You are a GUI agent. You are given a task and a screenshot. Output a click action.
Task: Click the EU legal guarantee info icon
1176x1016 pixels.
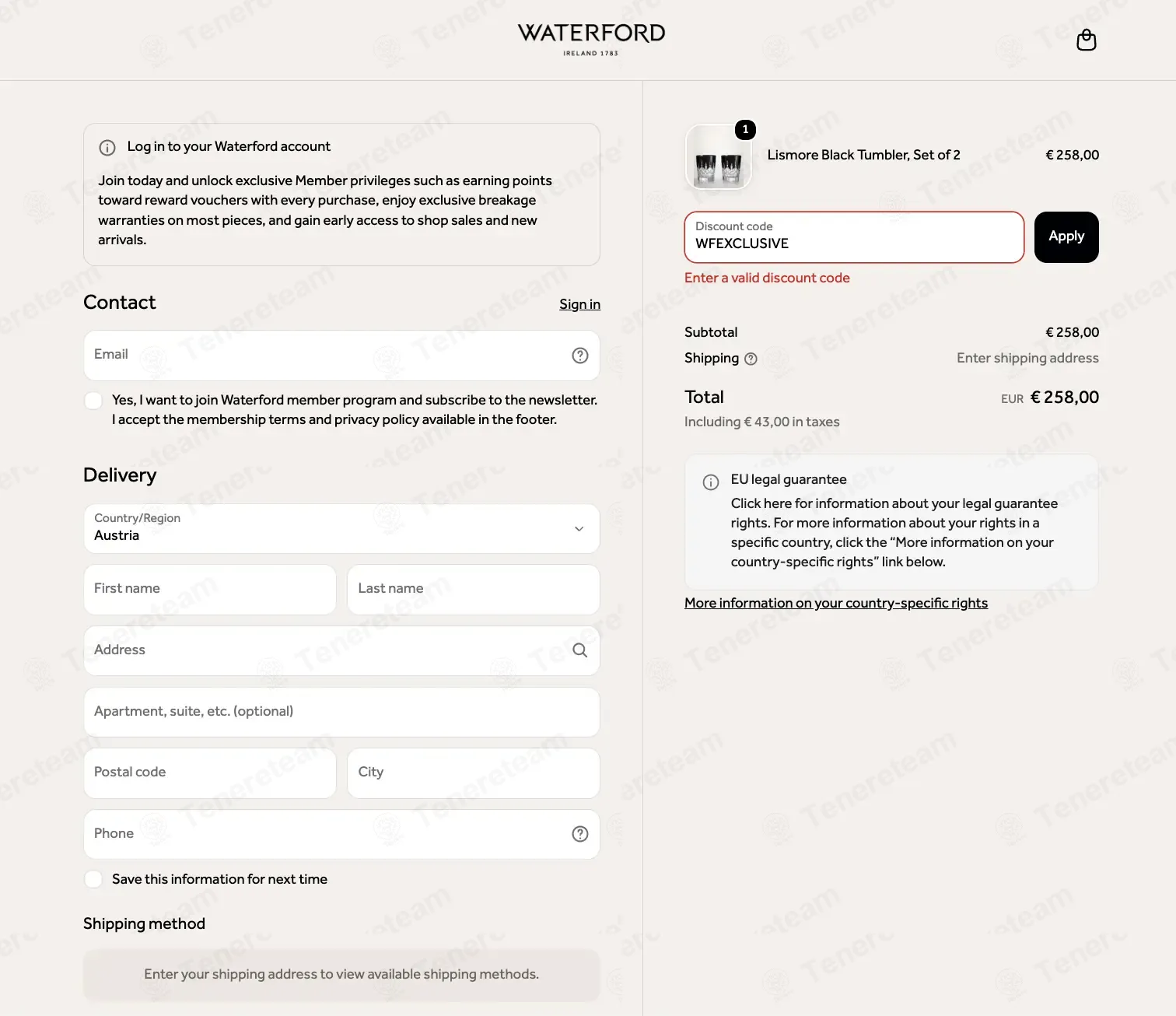click(711, 482)
